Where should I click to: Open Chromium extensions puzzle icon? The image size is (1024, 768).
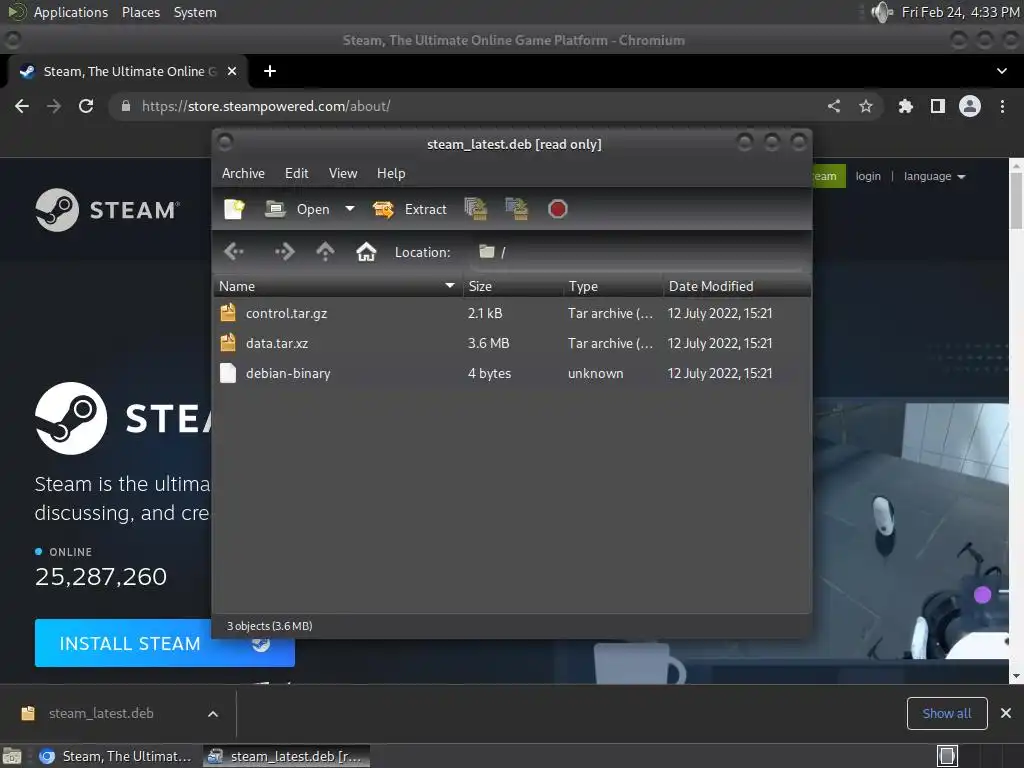(x=906, y=106)
